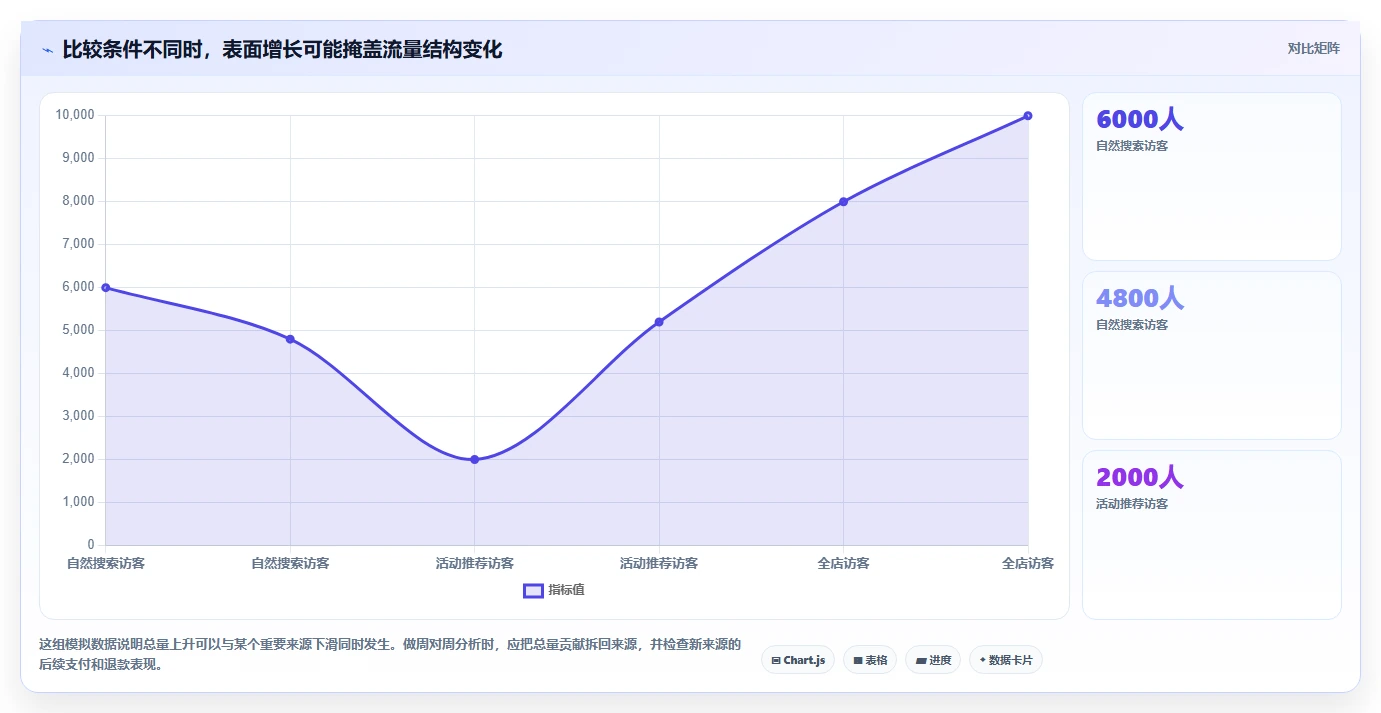Screen dimensions: 1381x713
Task: Toggle the 指标值 legend swatch
Action: coord(533,590)
